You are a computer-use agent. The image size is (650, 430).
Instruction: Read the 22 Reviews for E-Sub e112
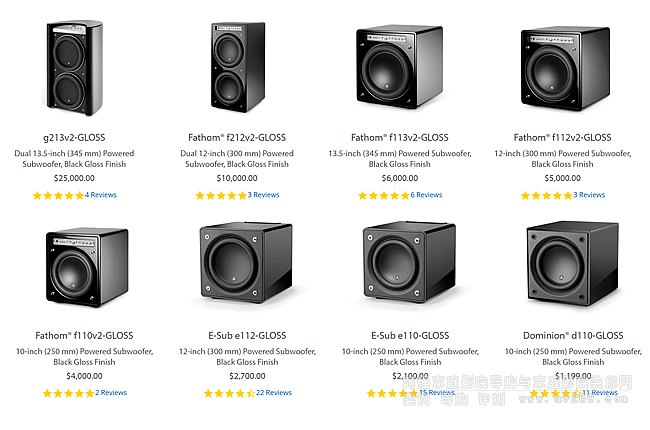pyautogui.click(x=274, y=393)
